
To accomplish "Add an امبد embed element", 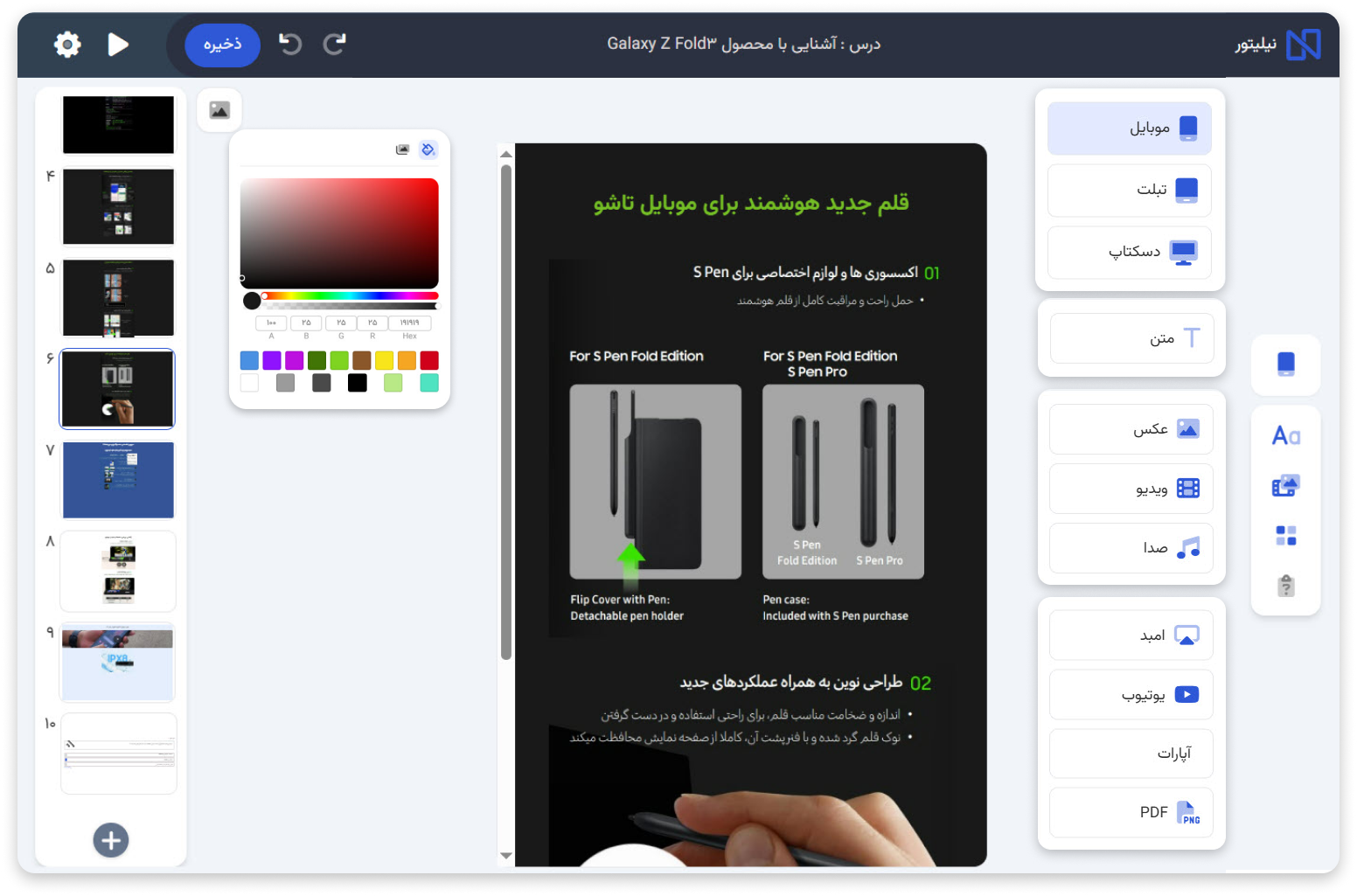I will pos(1131,636).
